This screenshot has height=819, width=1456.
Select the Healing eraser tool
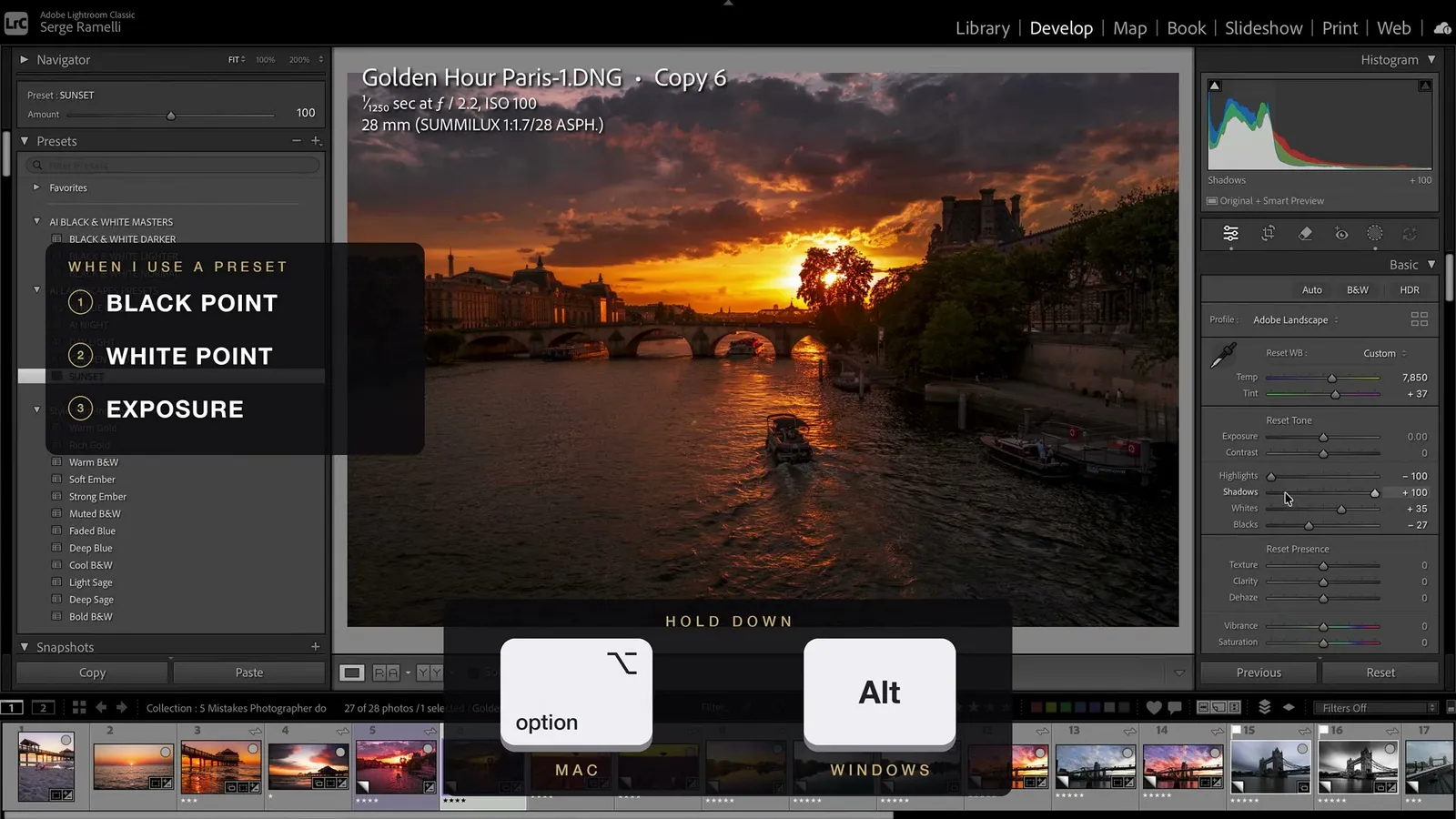pos(1305,234)
